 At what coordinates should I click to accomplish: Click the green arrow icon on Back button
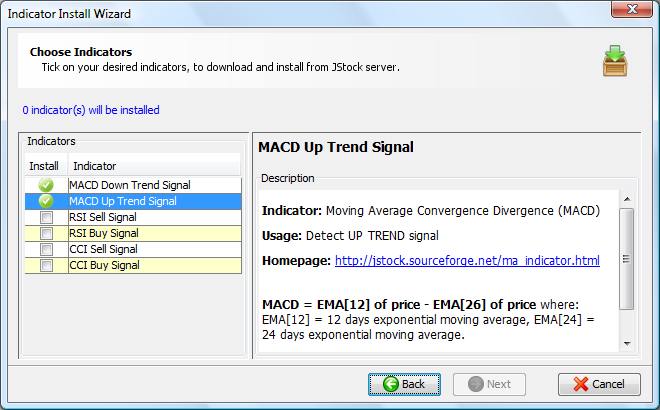(391, 384)
